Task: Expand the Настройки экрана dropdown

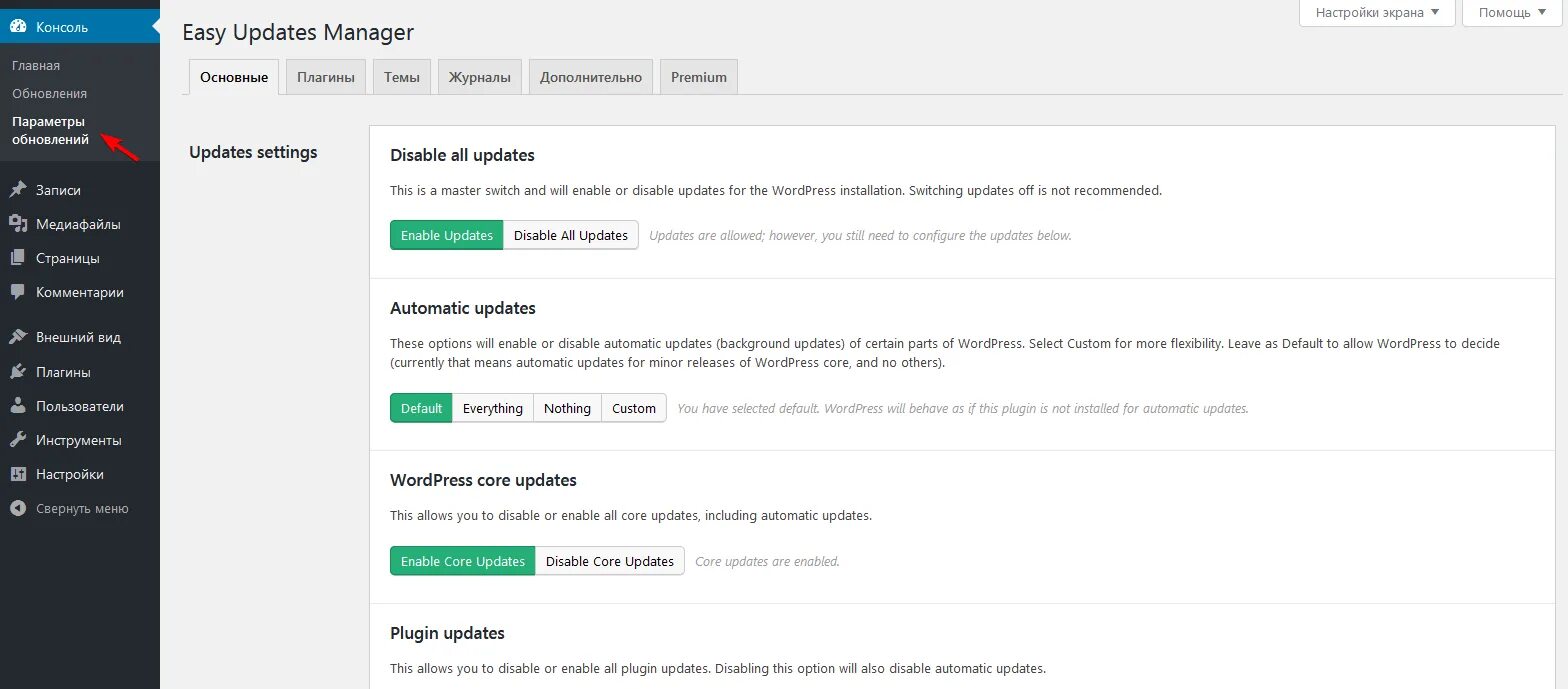Action: tap(1377, 13)
